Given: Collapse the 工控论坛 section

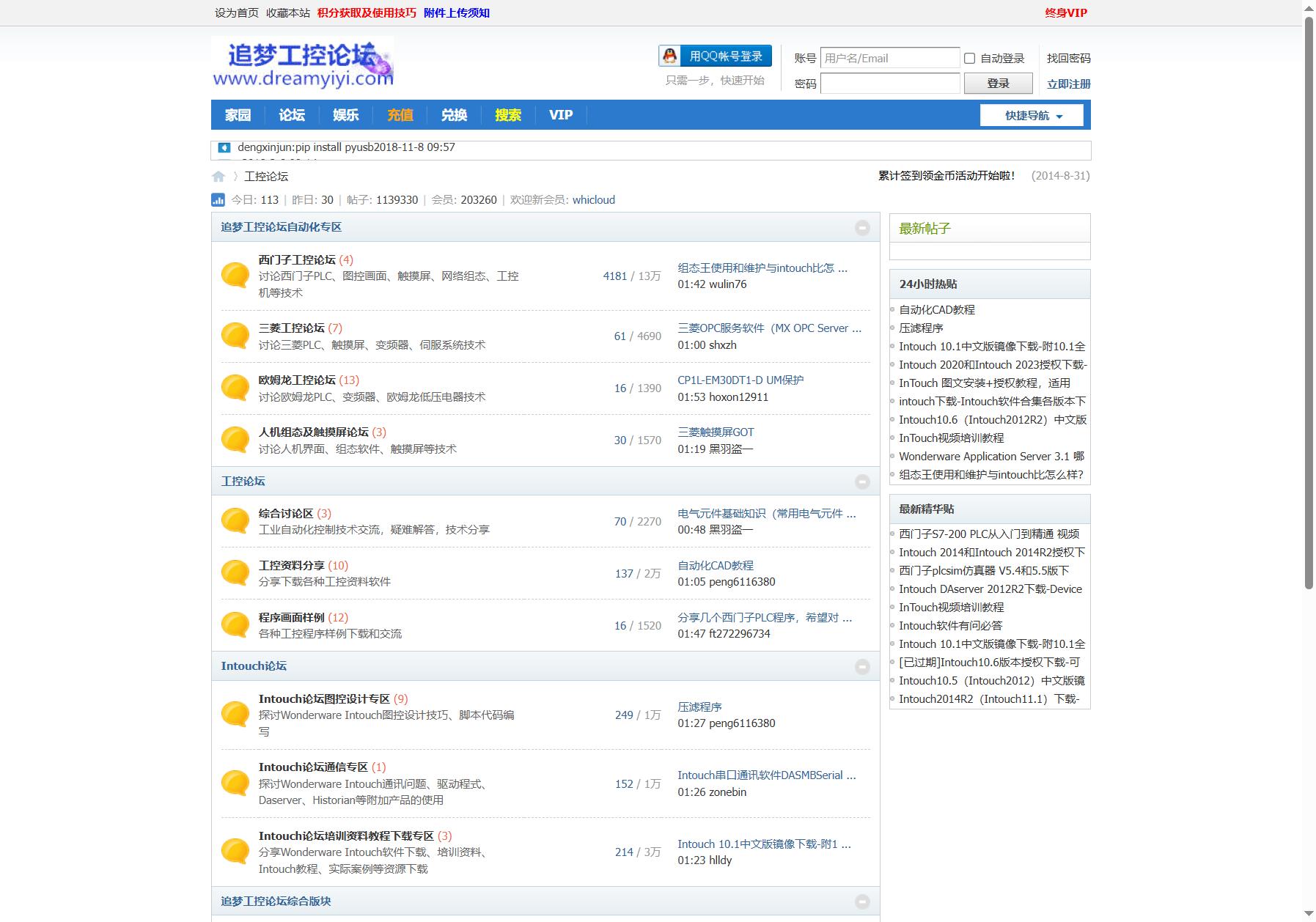Looking at the screenshot, I should (862, 482).
